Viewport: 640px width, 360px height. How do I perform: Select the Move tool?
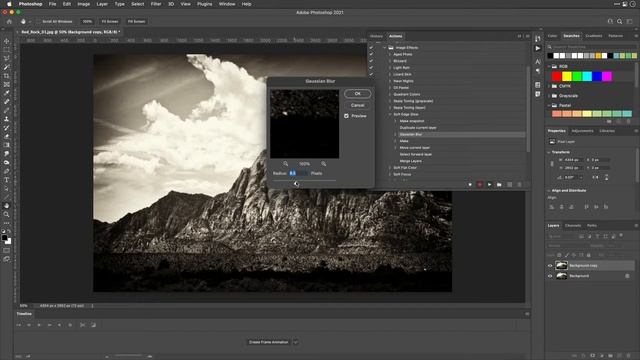click(x=7, y=41)
